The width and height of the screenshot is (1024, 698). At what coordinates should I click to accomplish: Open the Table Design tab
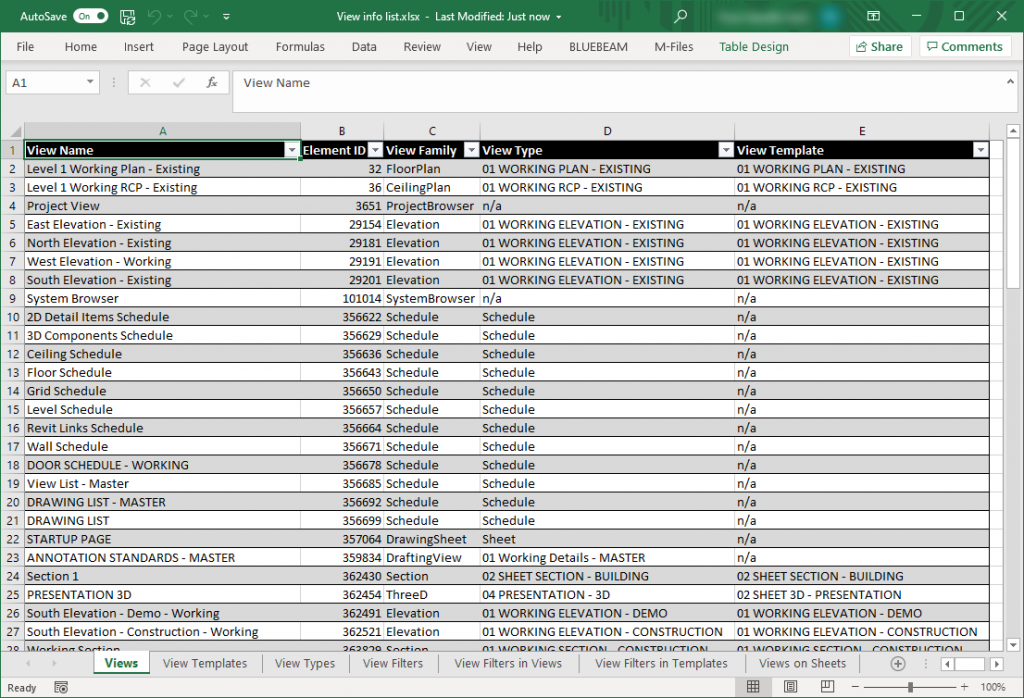coord(754,47)
